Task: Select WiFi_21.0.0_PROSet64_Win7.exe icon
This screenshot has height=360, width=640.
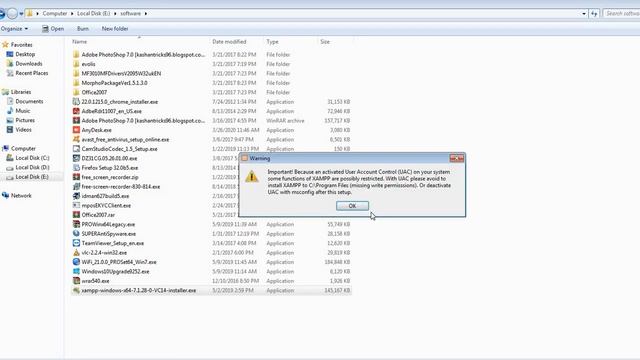Action: pyautogui.click(x=76, y=262)
